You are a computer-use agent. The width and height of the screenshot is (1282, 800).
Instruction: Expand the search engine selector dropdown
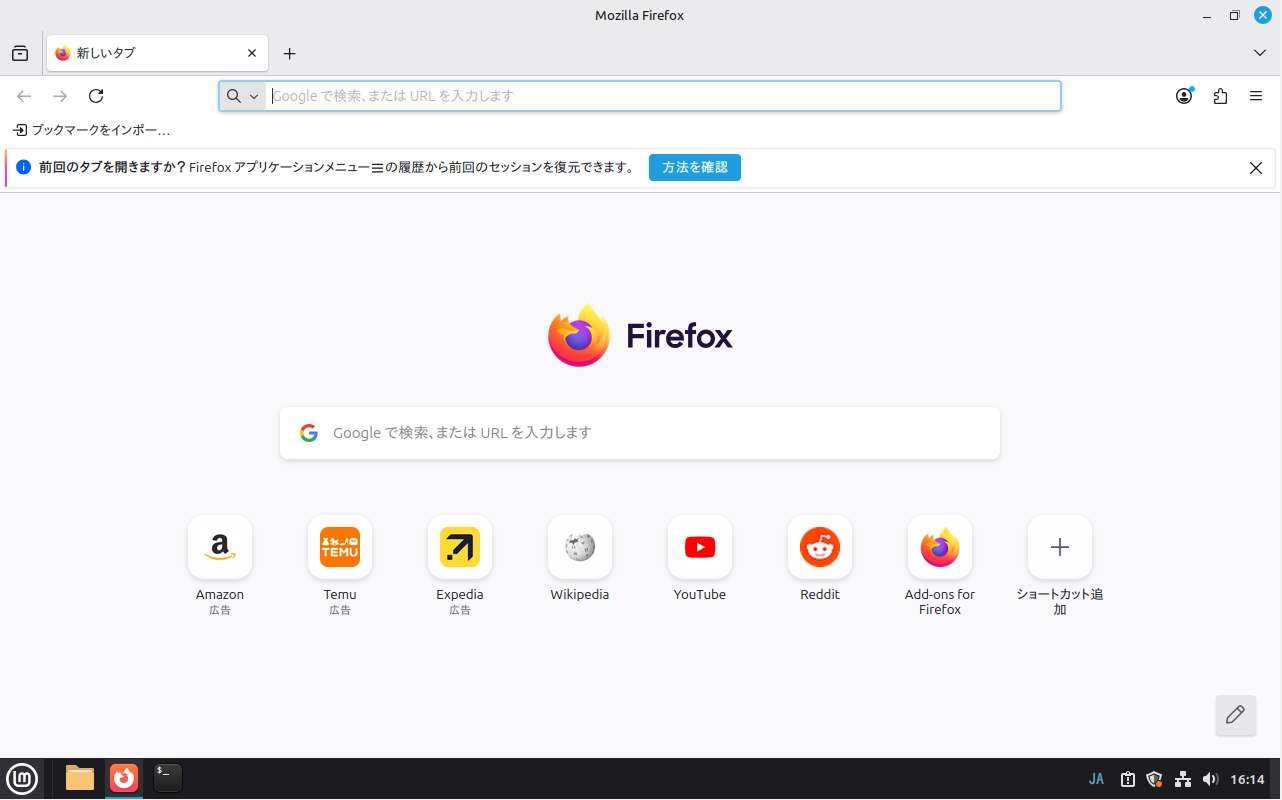coord(242,96)
